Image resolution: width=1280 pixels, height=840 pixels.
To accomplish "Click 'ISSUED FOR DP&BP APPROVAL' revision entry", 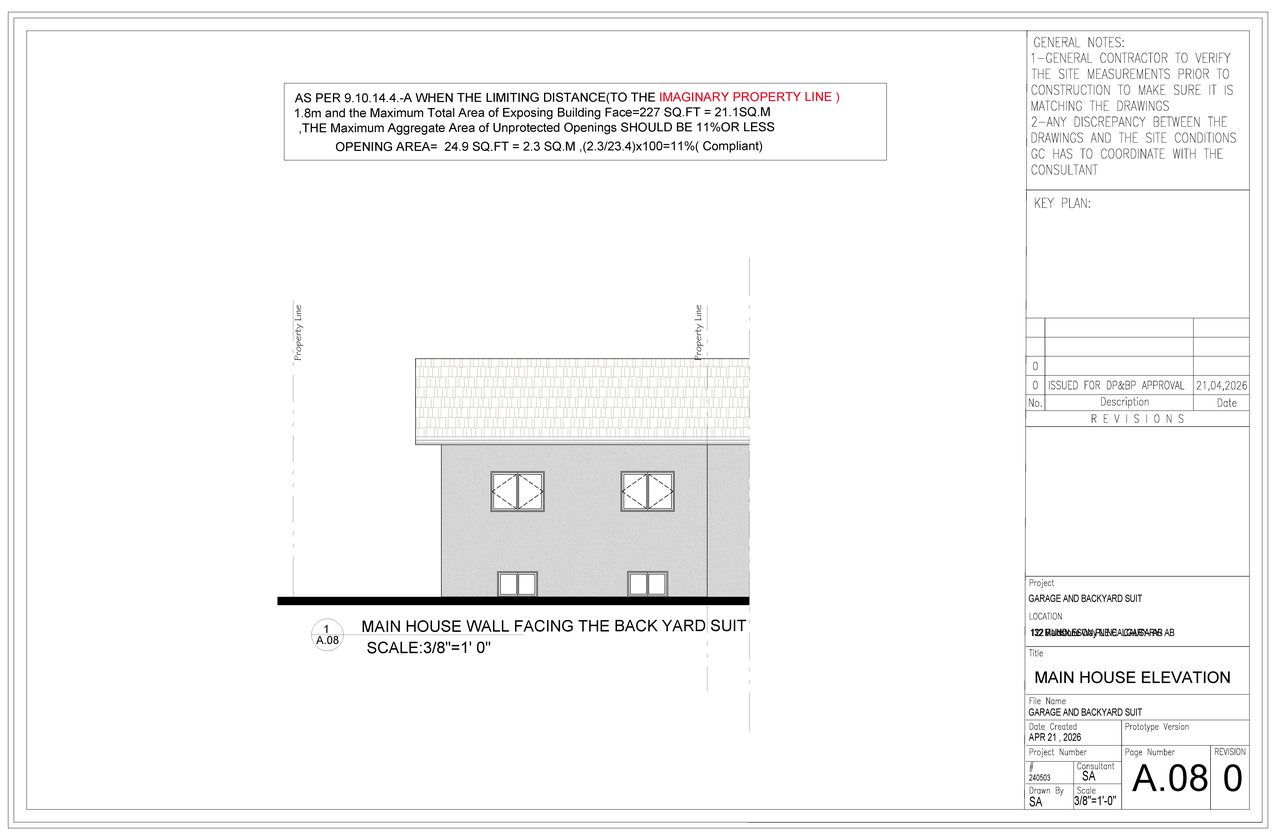I will [x=1116, y=385].
